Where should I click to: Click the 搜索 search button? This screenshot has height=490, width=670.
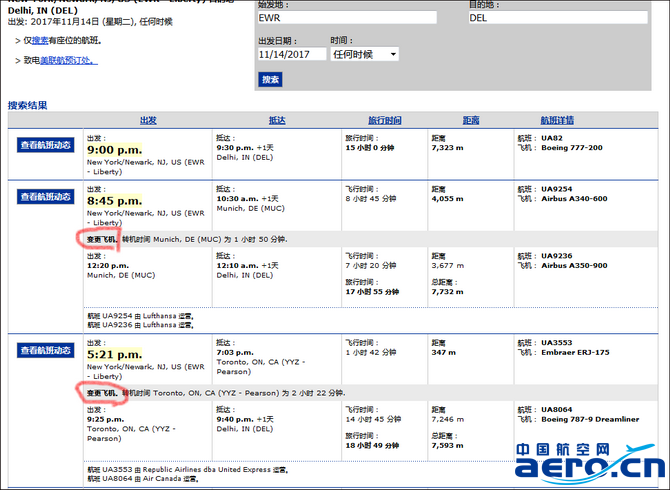click(x=270, y=79)
